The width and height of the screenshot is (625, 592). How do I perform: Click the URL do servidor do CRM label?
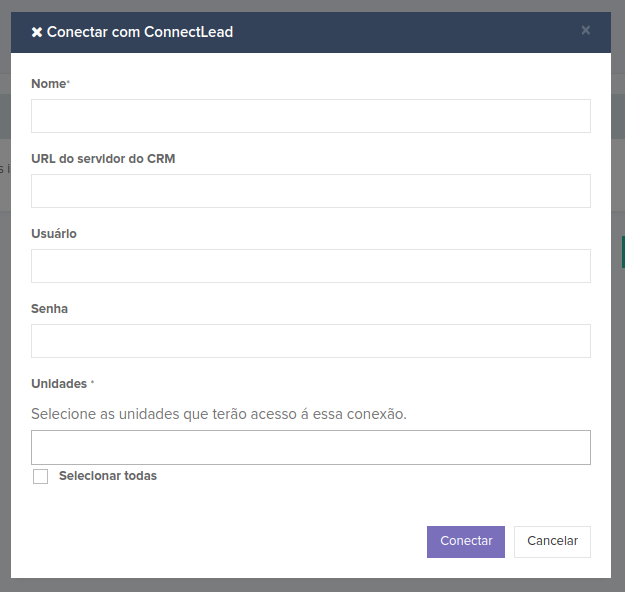[x=103, y=159]
